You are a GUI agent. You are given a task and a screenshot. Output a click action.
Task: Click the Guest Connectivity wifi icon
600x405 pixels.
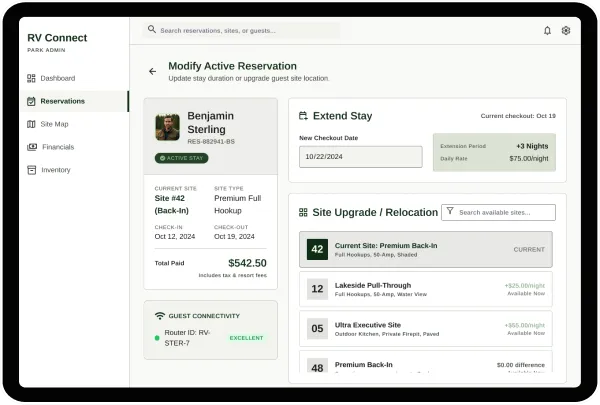coord(160,316)
